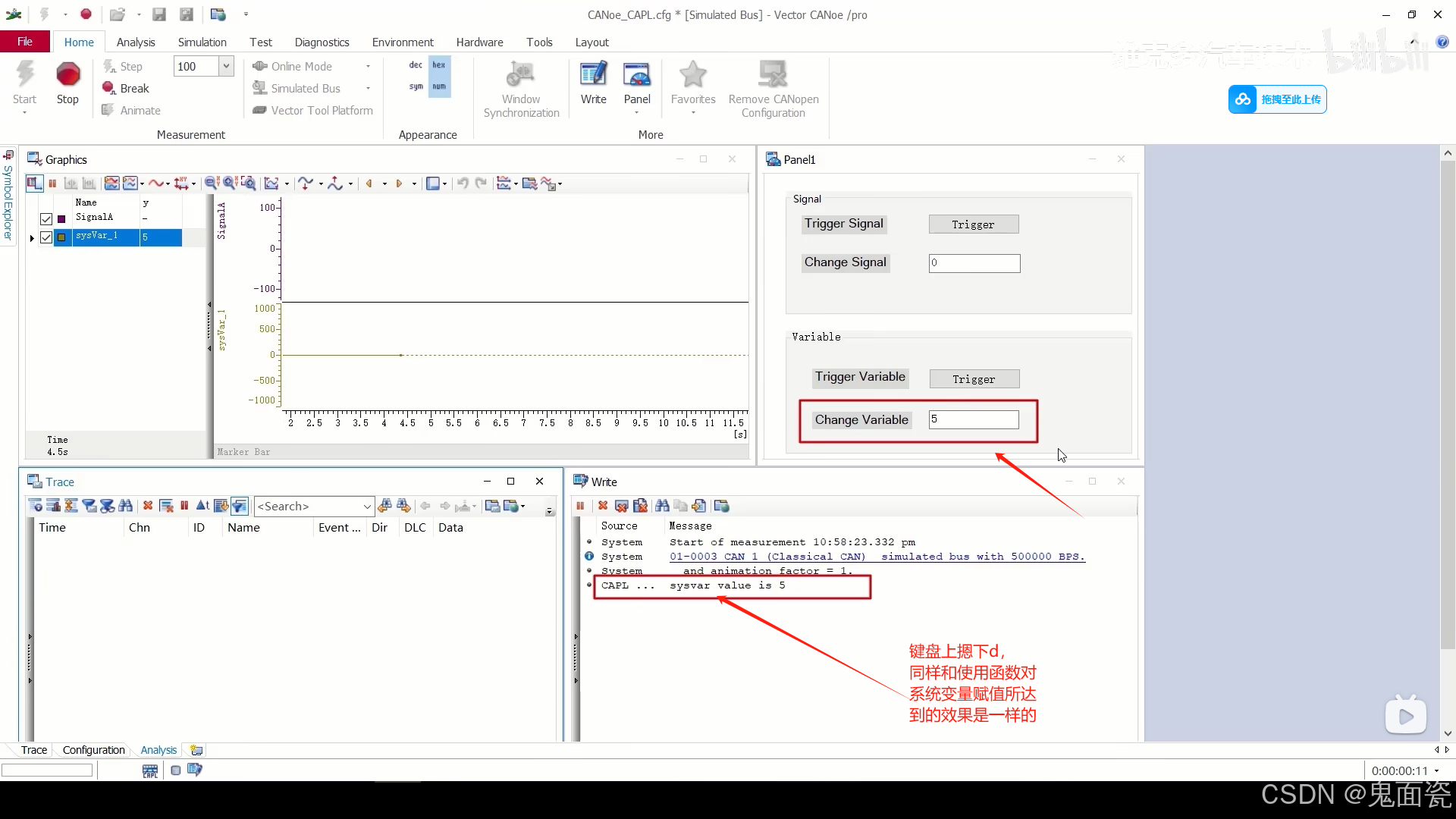The image size is (1456, 819).
Task: Open the Write window icon in ribbon
Action: click(x=593, y=75)
